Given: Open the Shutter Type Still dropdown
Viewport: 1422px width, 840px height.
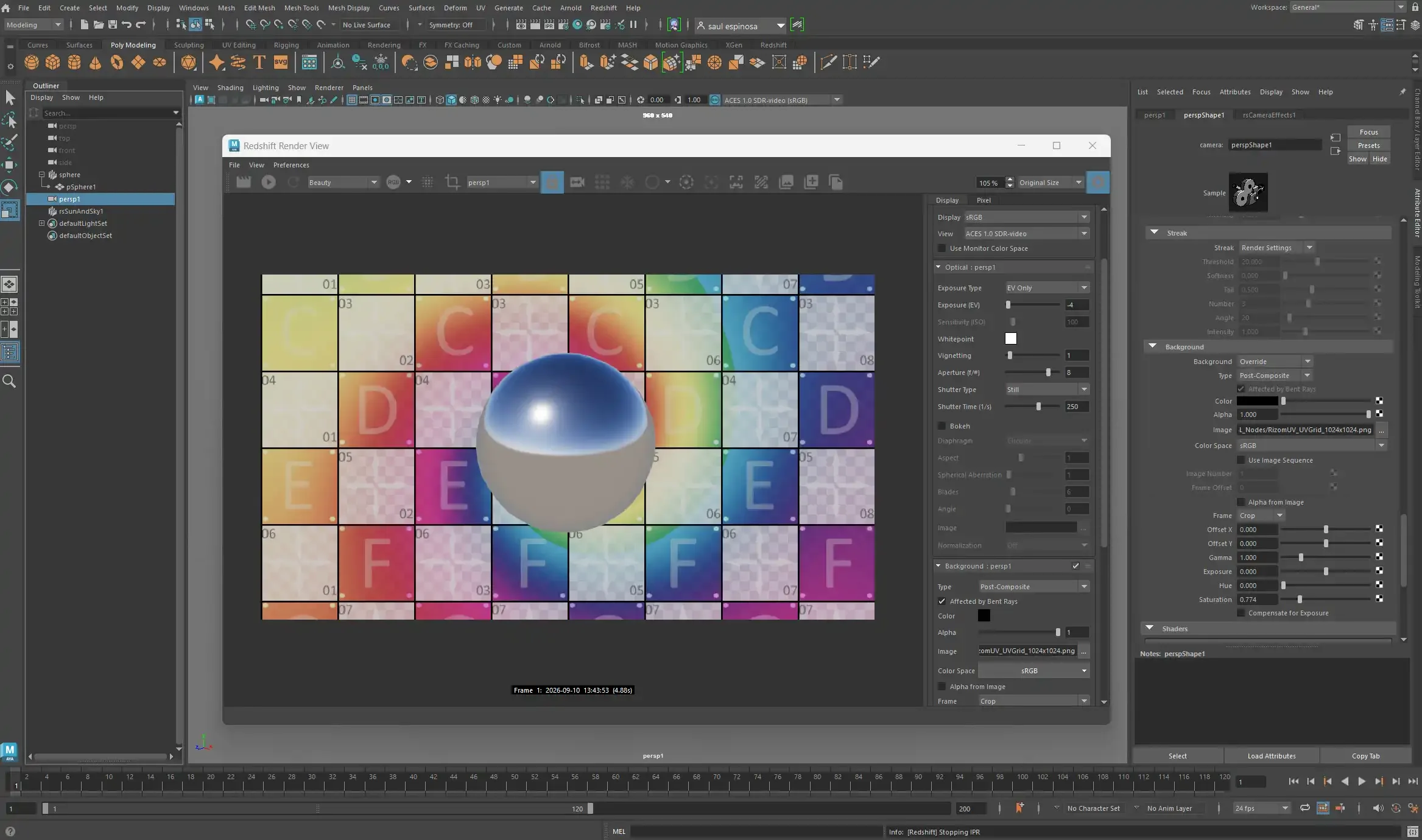Looking at the screenshot, I should [x=1046, y=390].
